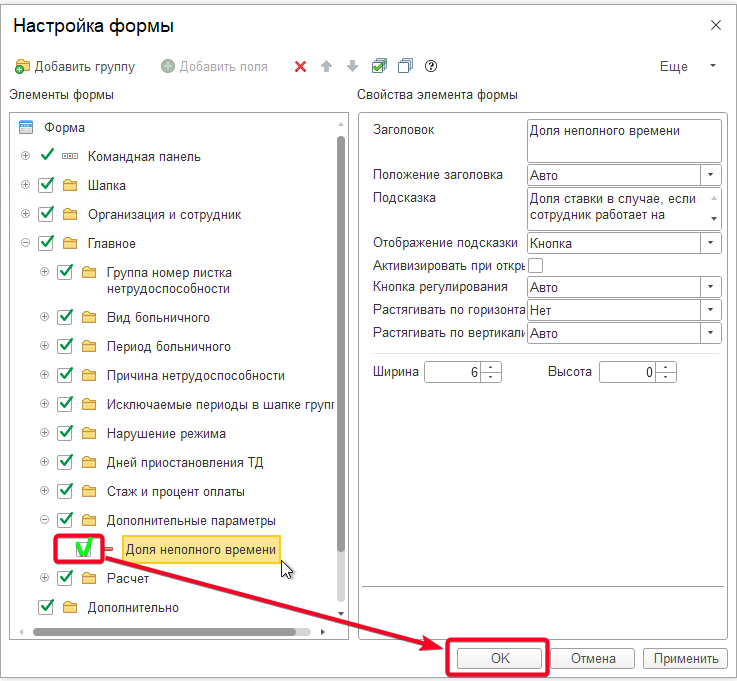This screenshot has height=681, width=737.
Task: Click the Форма window icon in tree
Action: [26, 127]
